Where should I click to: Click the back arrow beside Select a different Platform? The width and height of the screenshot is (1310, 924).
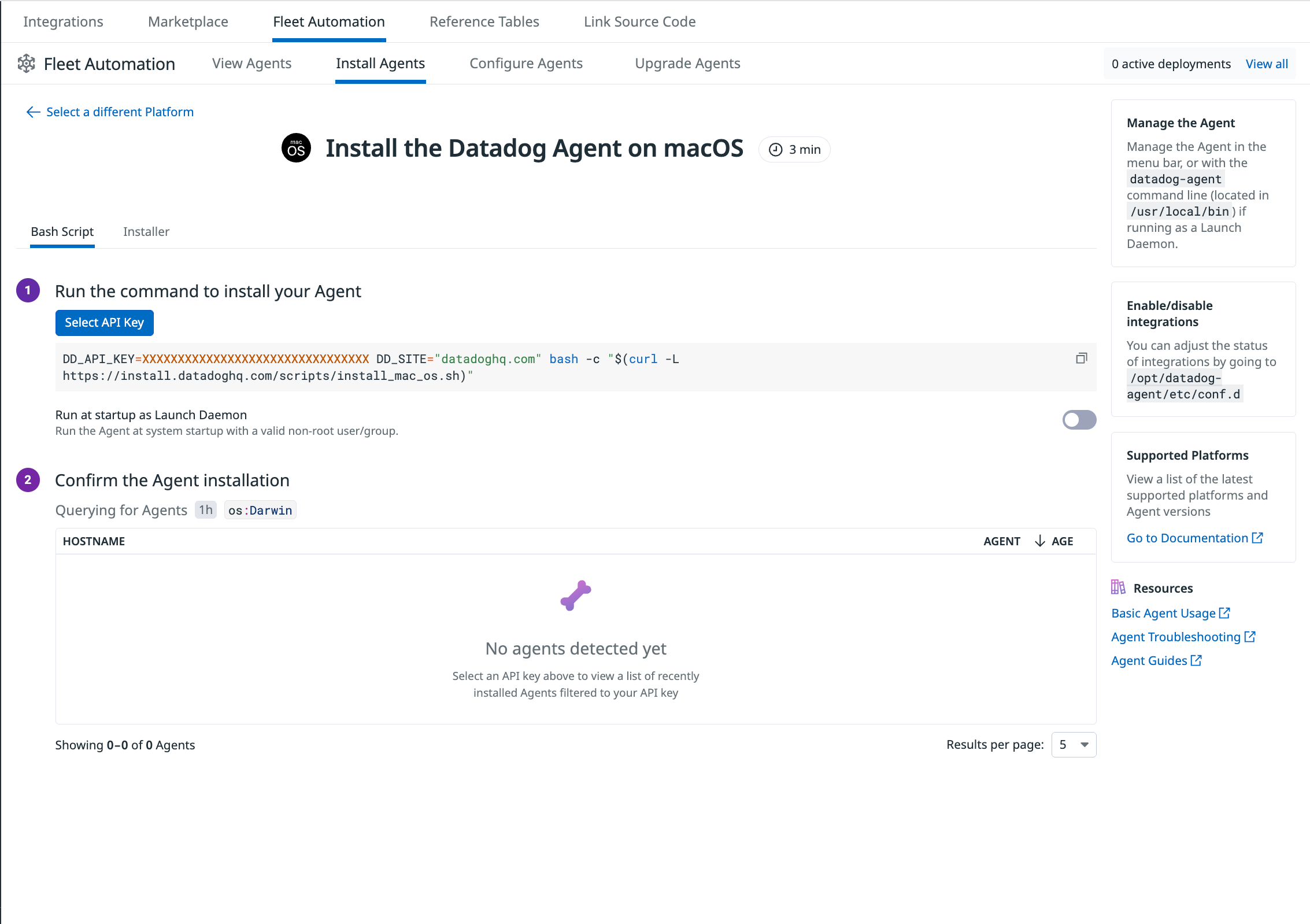(x=34, y=112)
